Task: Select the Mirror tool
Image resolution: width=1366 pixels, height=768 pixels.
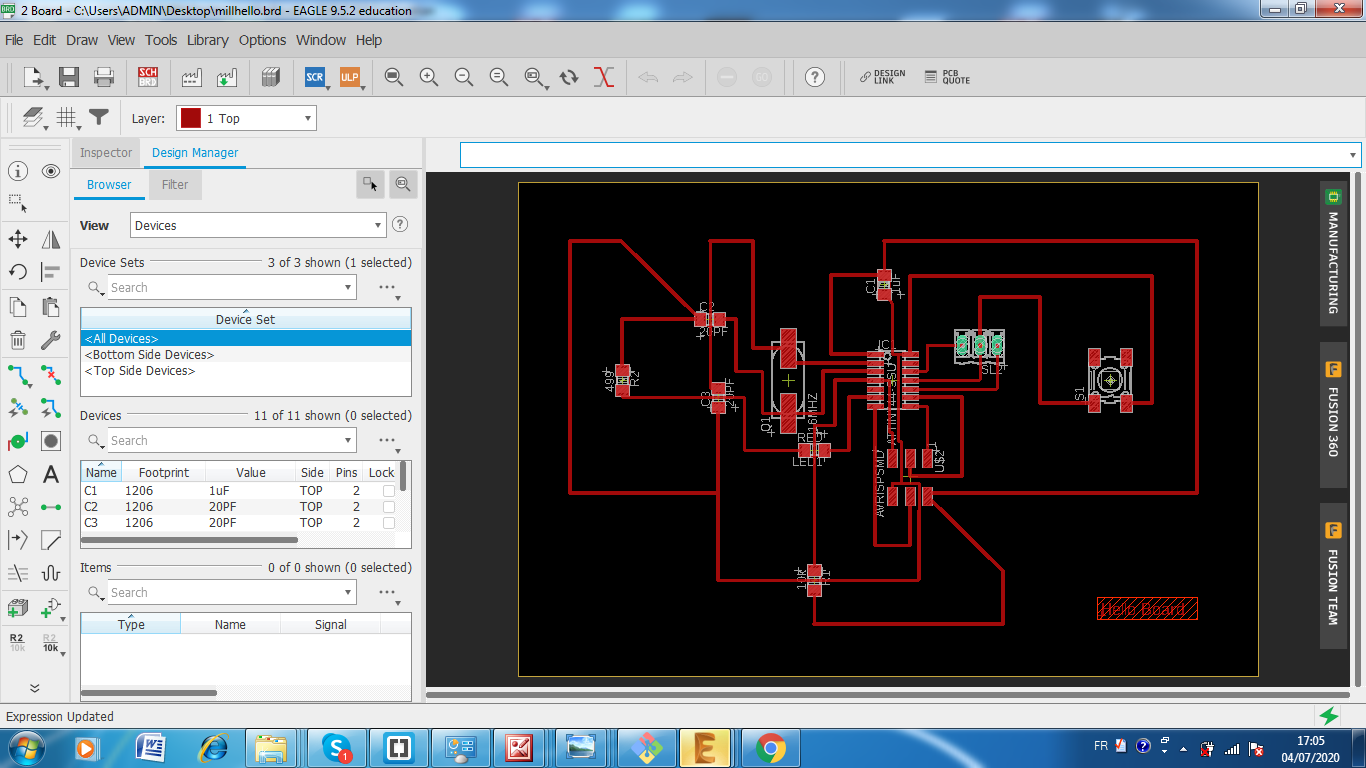Action: [51, 239]
